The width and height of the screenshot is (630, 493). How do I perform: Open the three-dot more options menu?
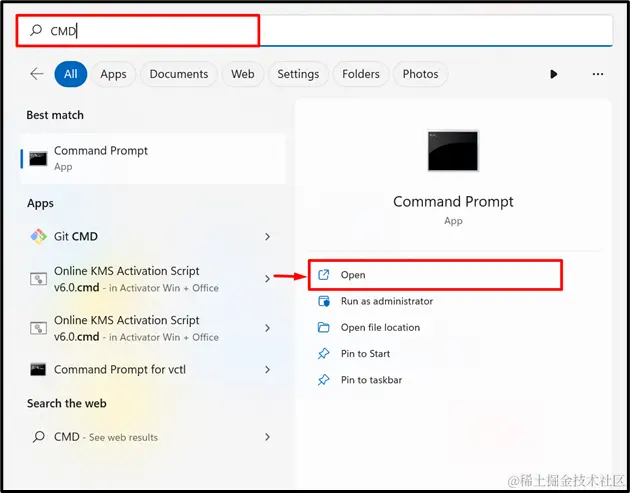(598, 74)
